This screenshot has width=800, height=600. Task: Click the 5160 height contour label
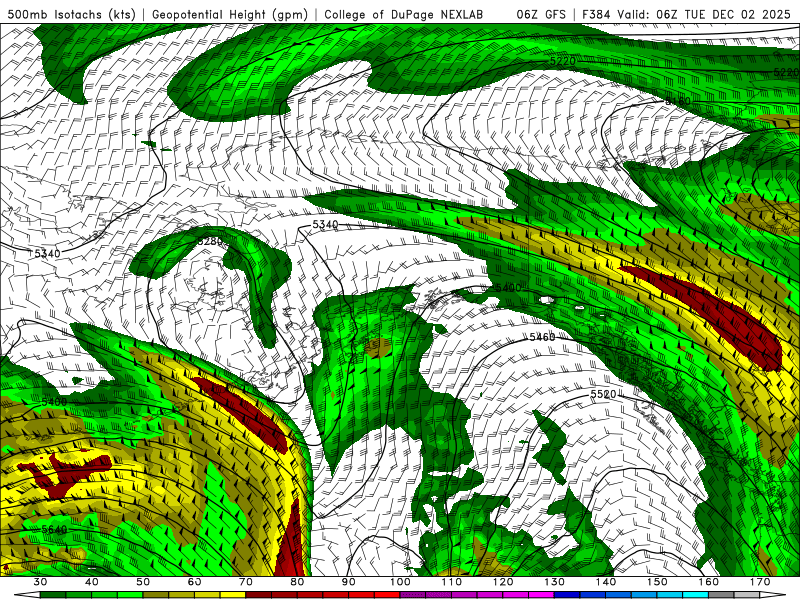point(678,101)
